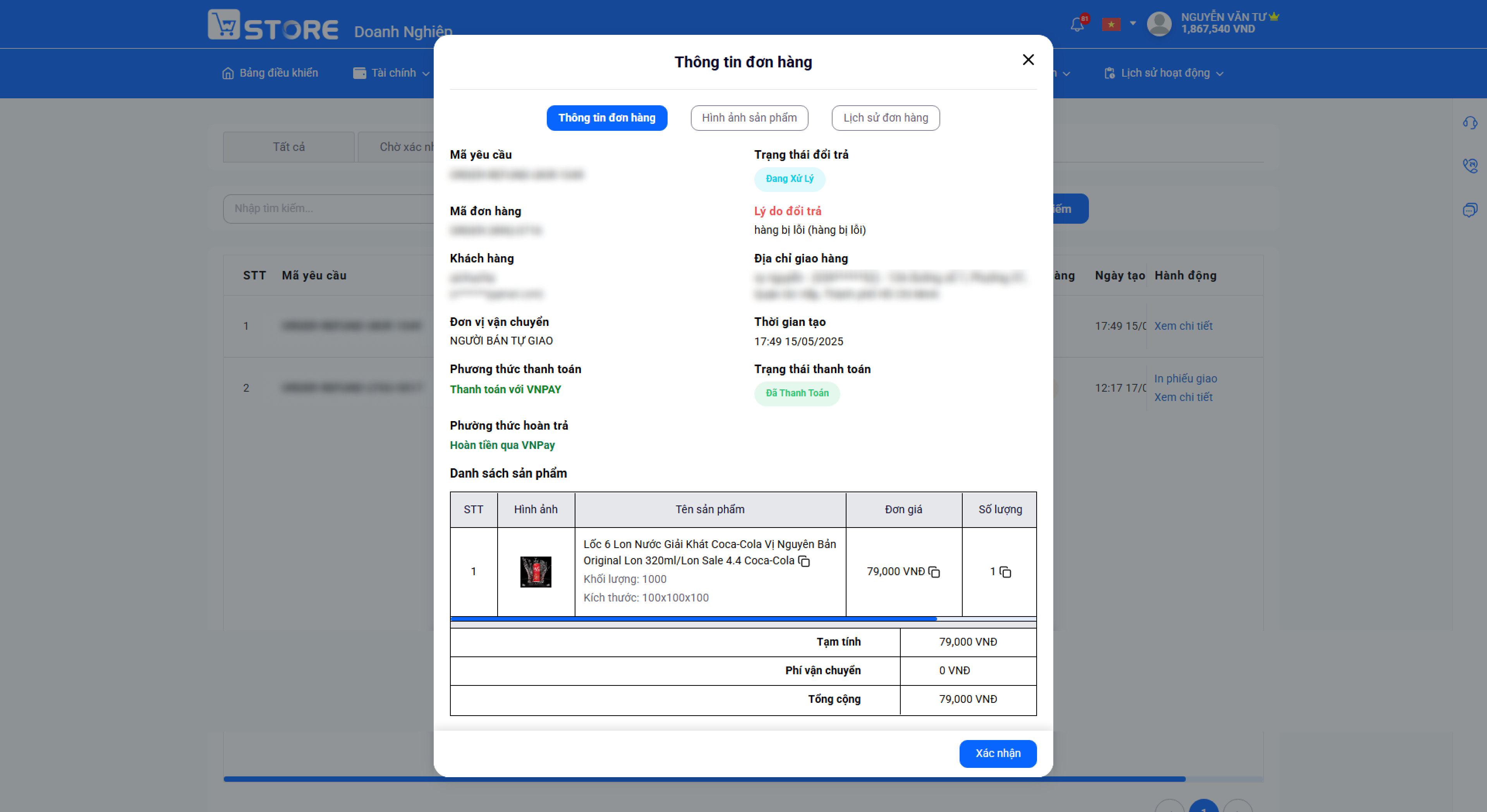Select the Thông tin đơn hàng tab
This screenshot has width=1487, height=812.
(x=607, y=118)
